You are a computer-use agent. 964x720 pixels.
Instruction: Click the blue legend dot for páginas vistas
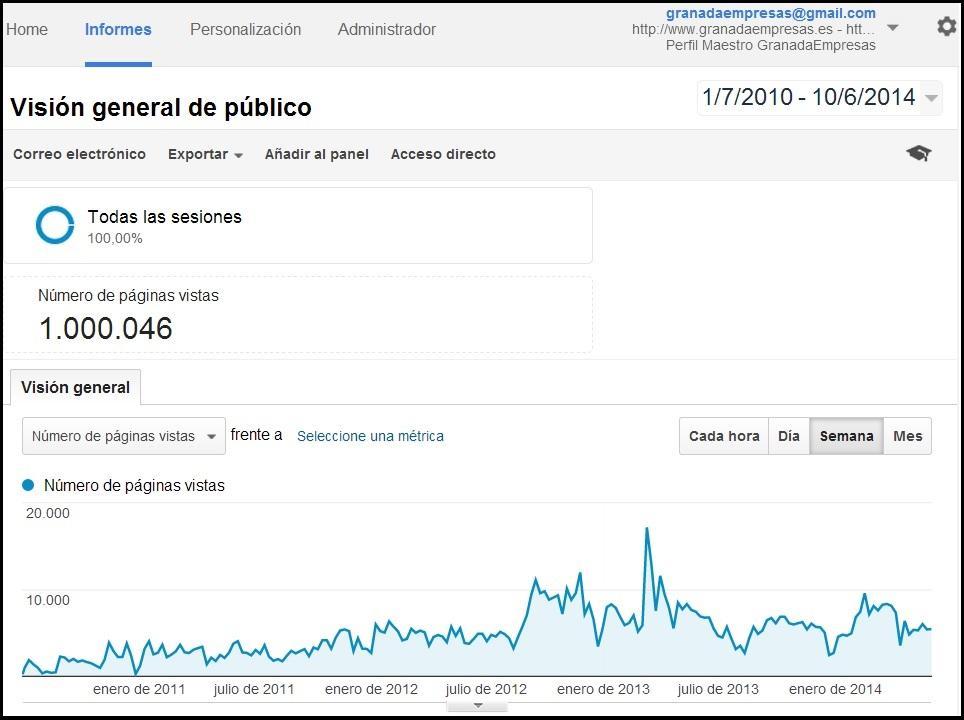(x=28, y=485)
